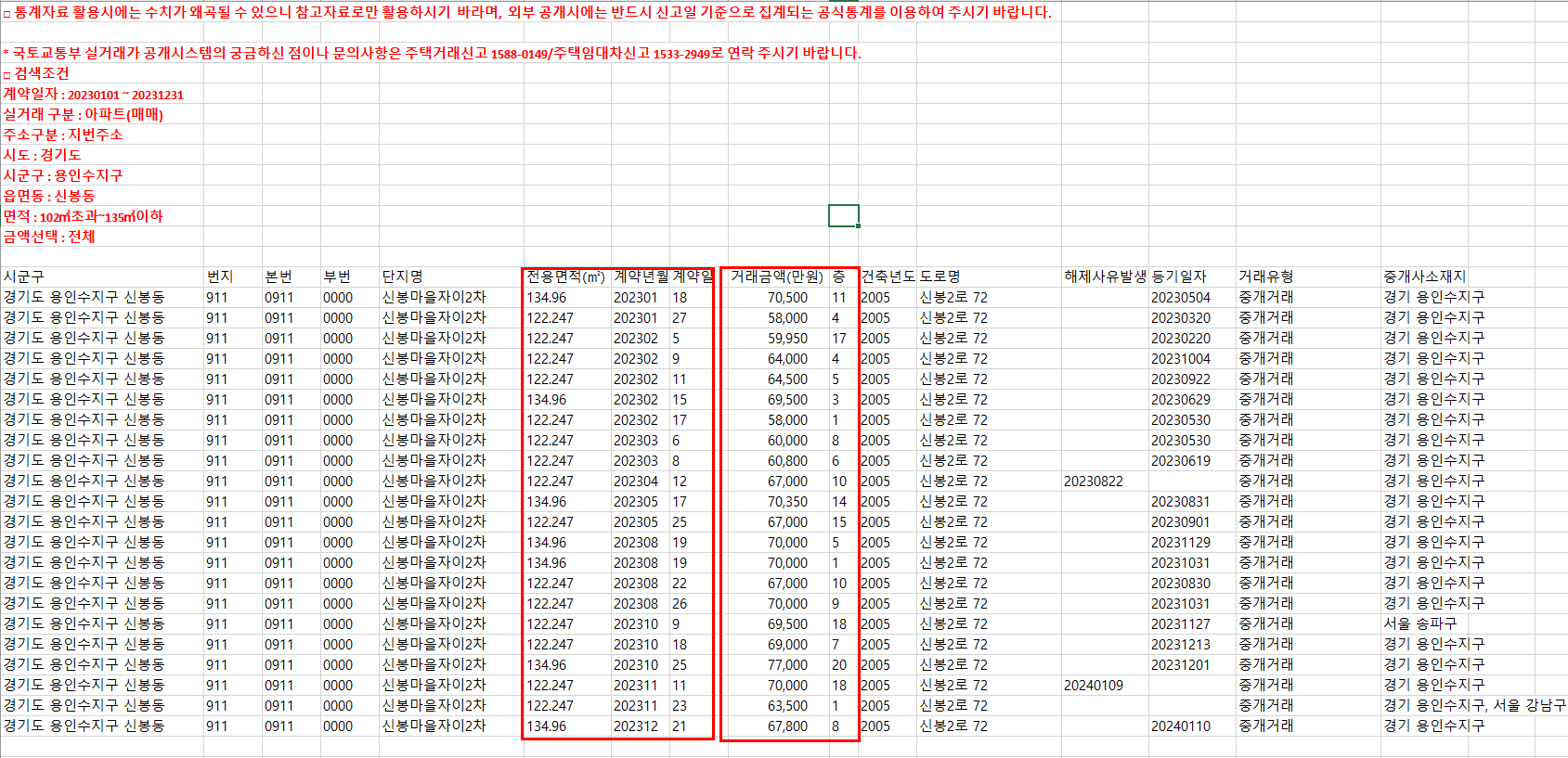Select the contract month cell 202312

tap(641, 726)
